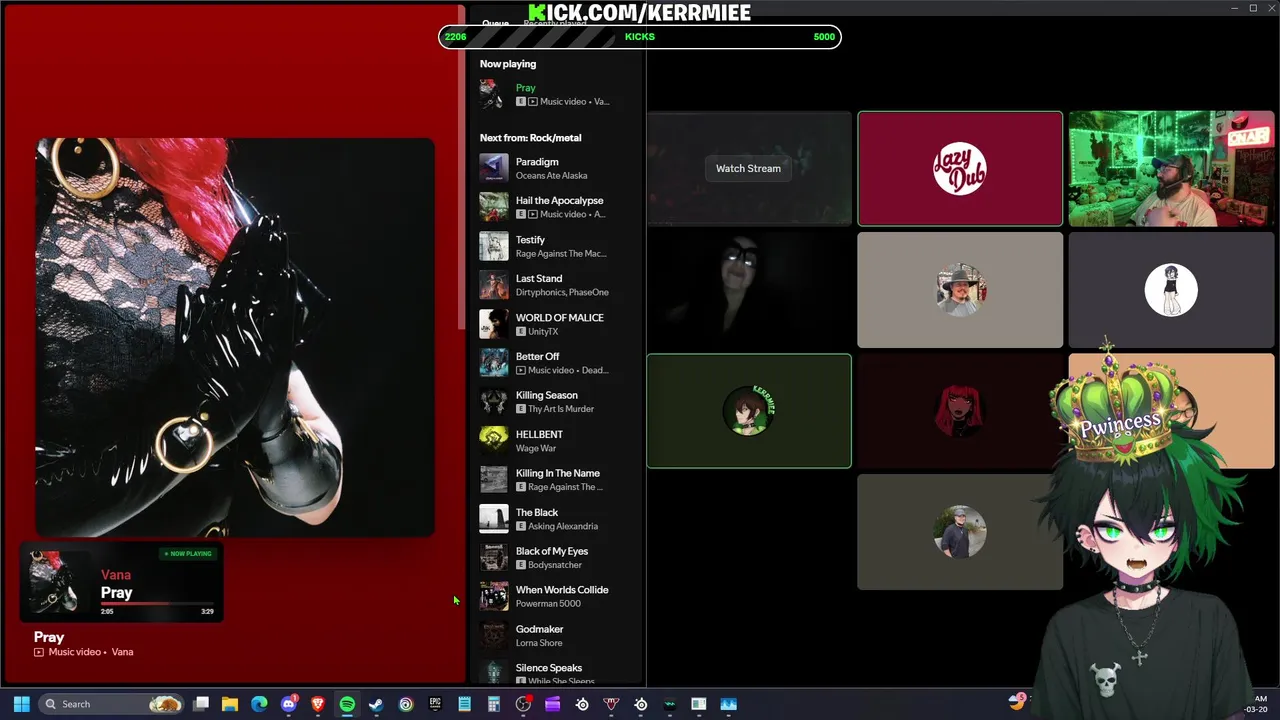Click the large Pray music video artwork
The image size is (1280, 720).
[235, 337]
